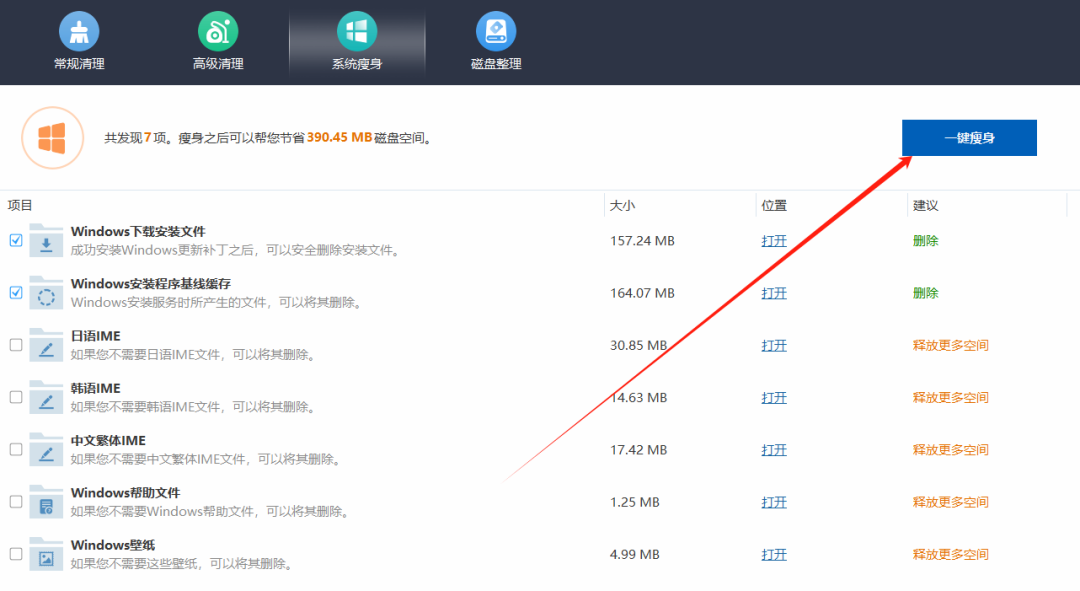Select the Windows壁纸 title text
Image resolution: width=1080 pixels, height=591 pixels.
coord(112,546)
